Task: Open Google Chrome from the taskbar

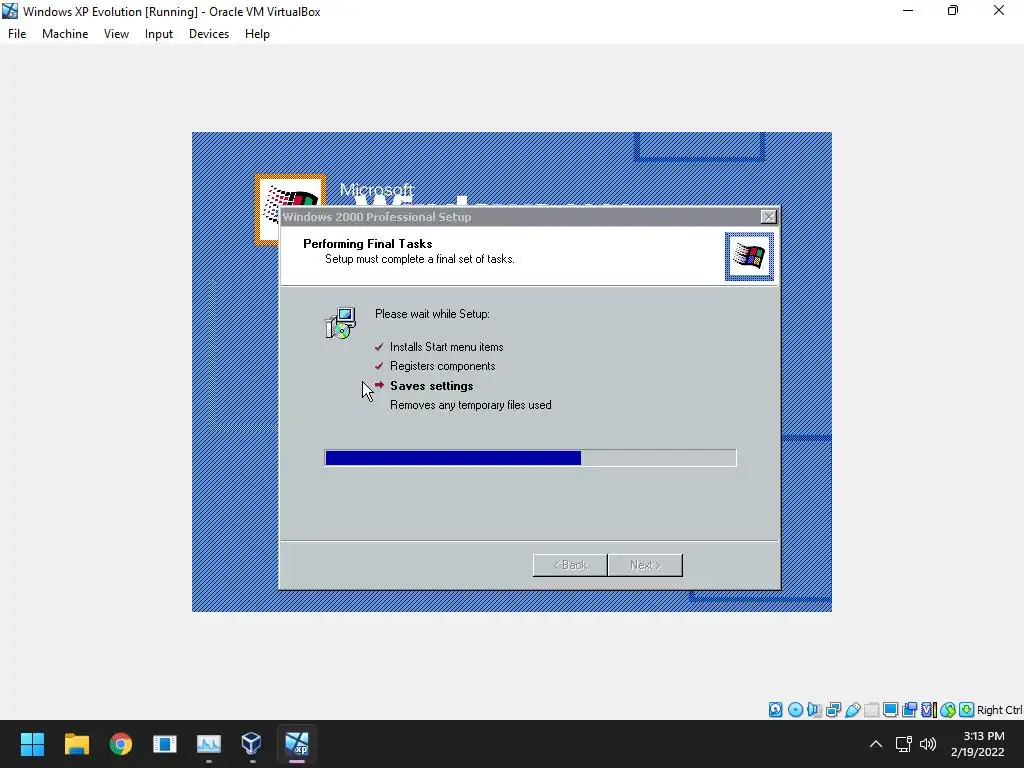Action: coord(121,744)
